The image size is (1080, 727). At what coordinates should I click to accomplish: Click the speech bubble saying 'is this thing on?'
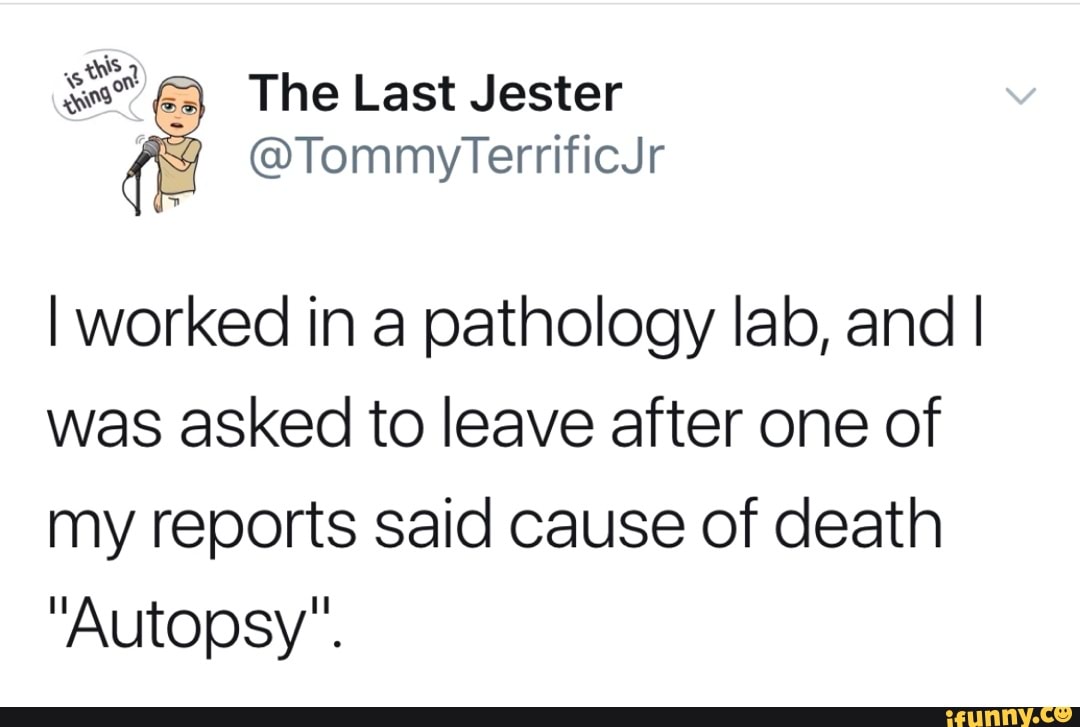pyautogui.click(x=95, y=85)
